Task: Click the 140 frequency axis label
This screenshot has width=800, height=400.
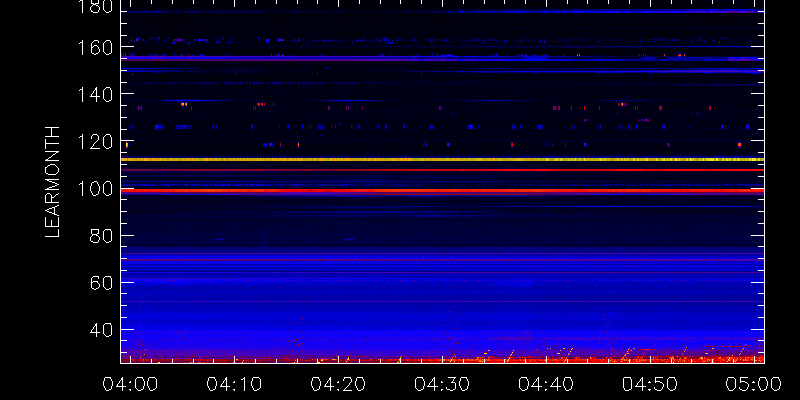Action: (94, 95)
